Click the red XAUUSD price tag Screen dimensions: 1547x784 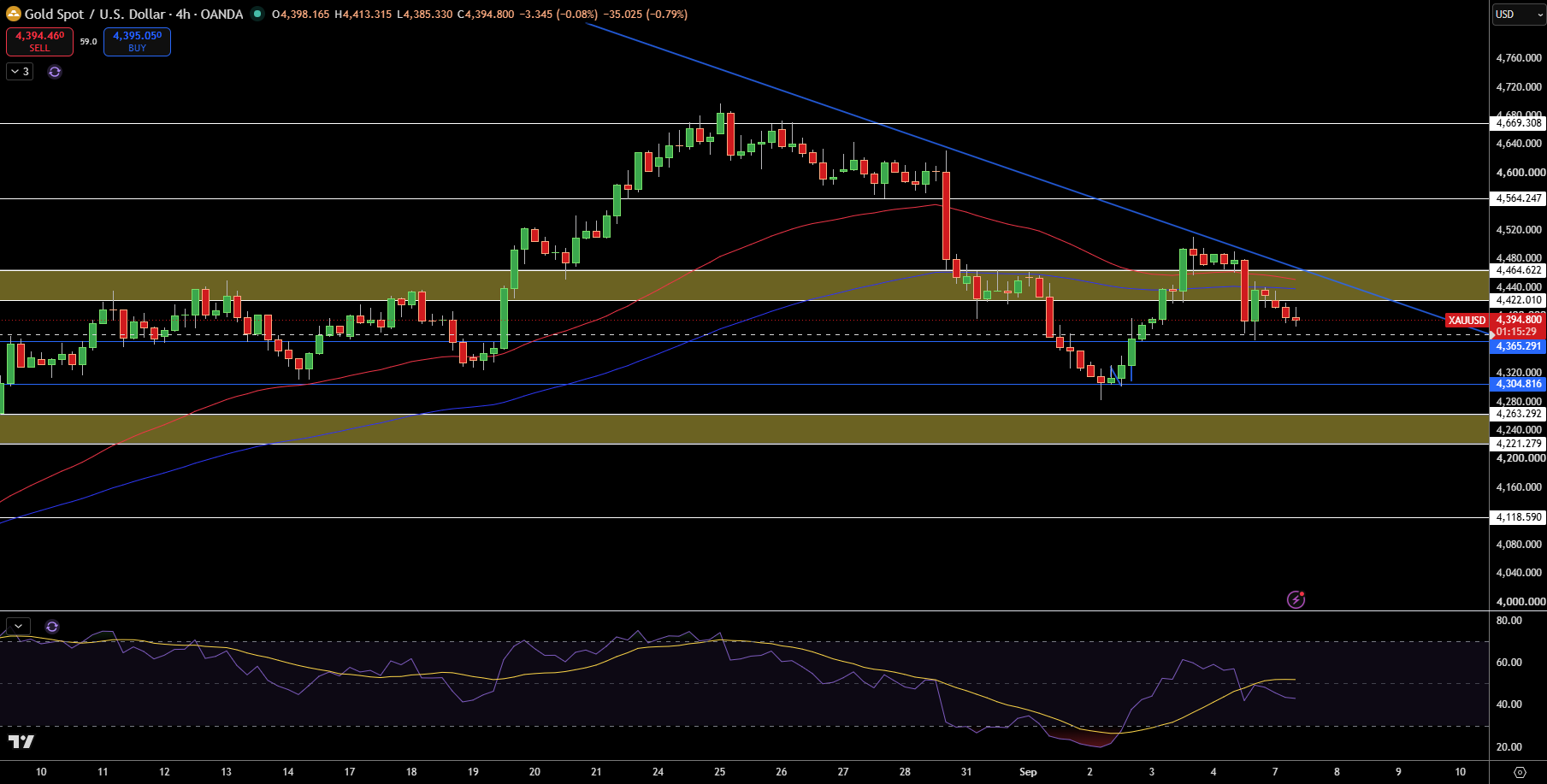coord(1467,321)
